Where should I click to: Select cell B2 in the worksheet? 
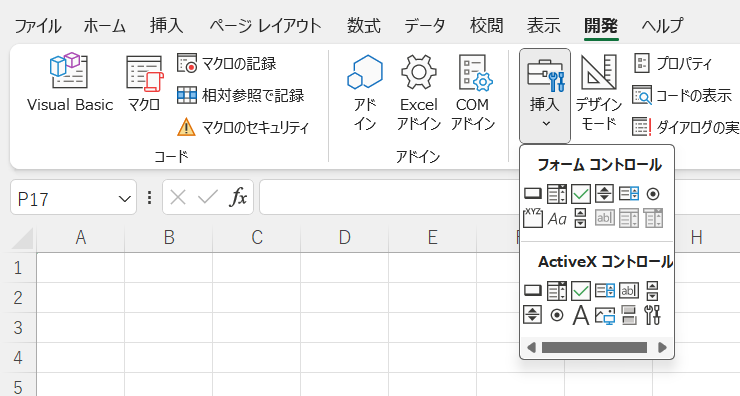[x=168, y=298]
